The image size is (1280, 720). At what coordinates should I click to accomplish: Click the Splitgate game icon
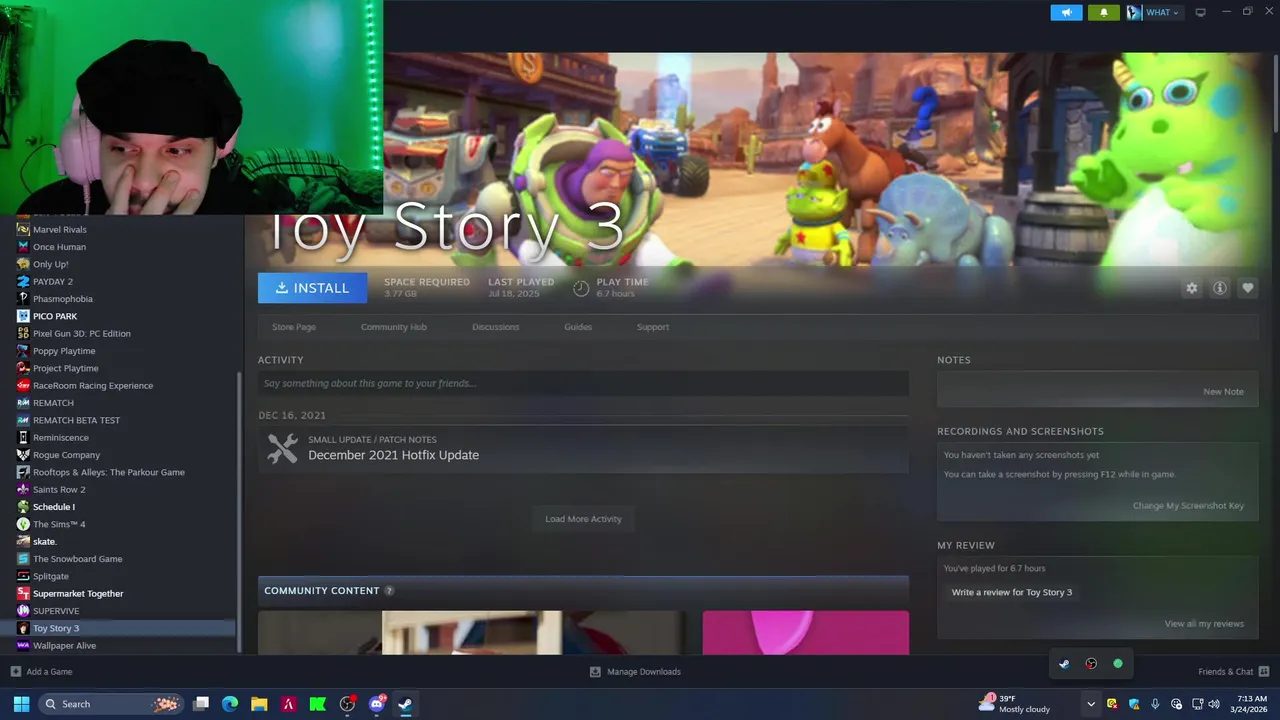[x=23, y=576]
